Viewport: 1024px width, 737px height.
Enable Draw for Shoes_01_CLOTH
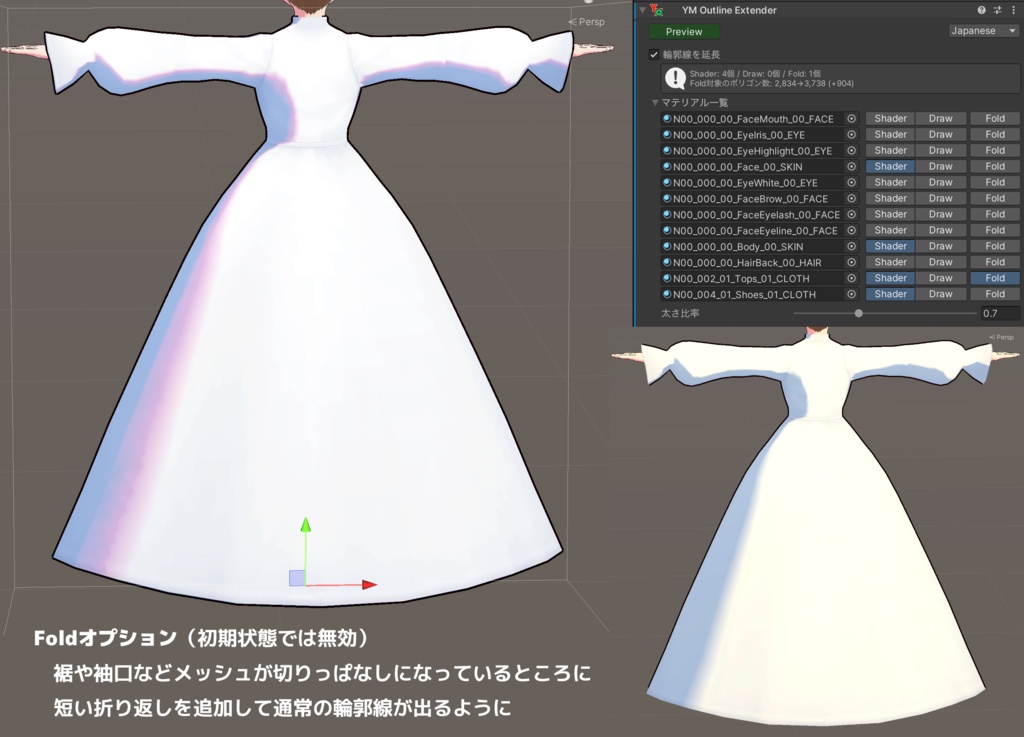[940, 294]
